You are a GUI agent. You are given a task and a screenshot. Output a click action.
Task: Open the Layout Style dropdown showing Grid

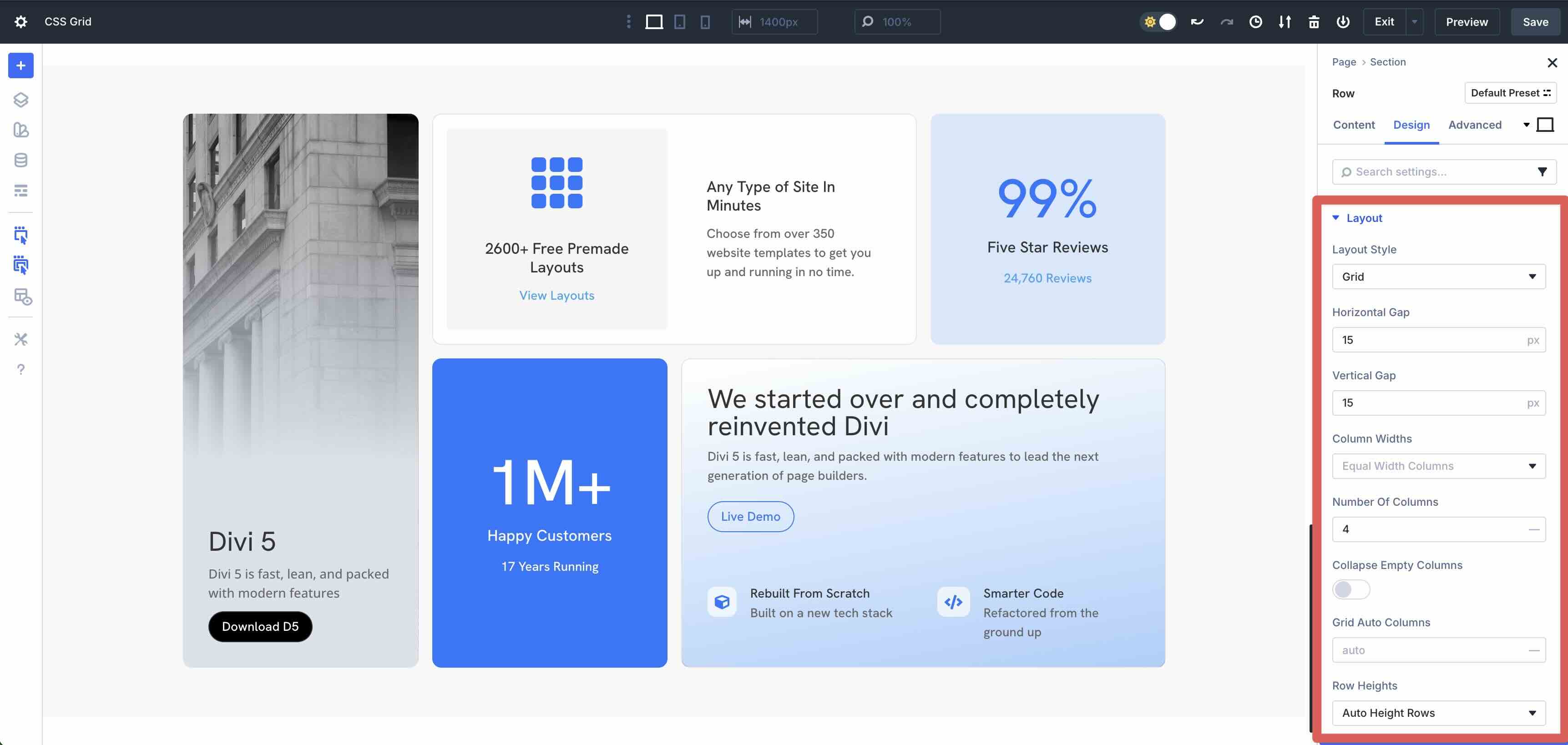pos(1438,277)
